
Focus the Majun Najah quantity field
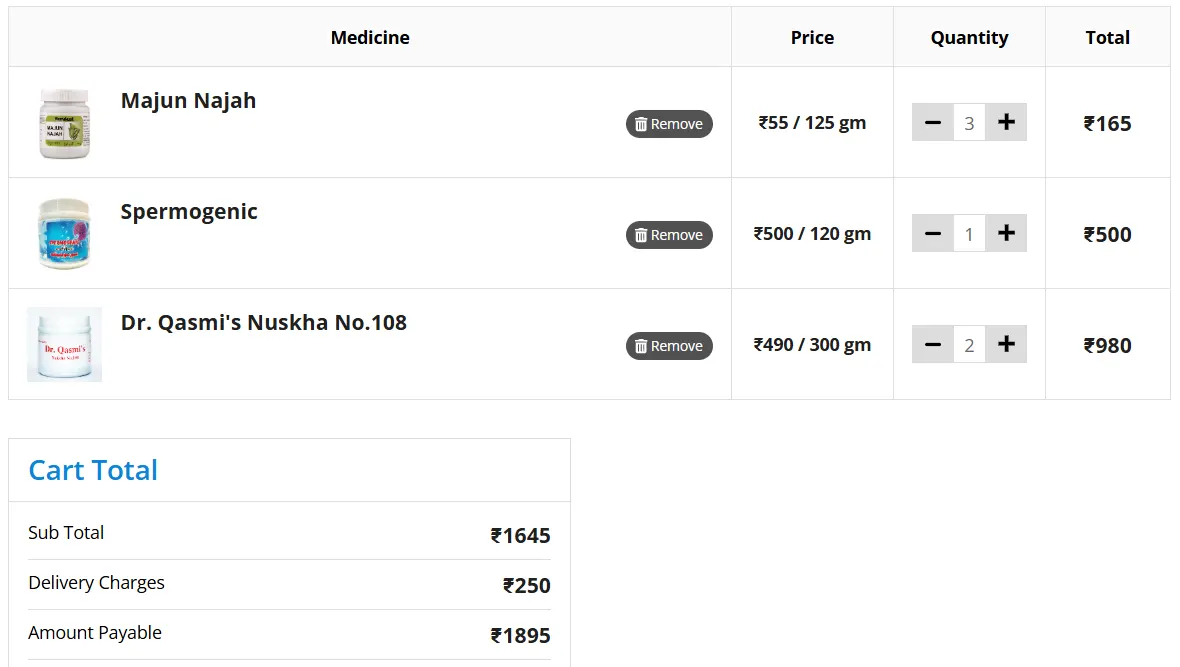coord(969,123)
